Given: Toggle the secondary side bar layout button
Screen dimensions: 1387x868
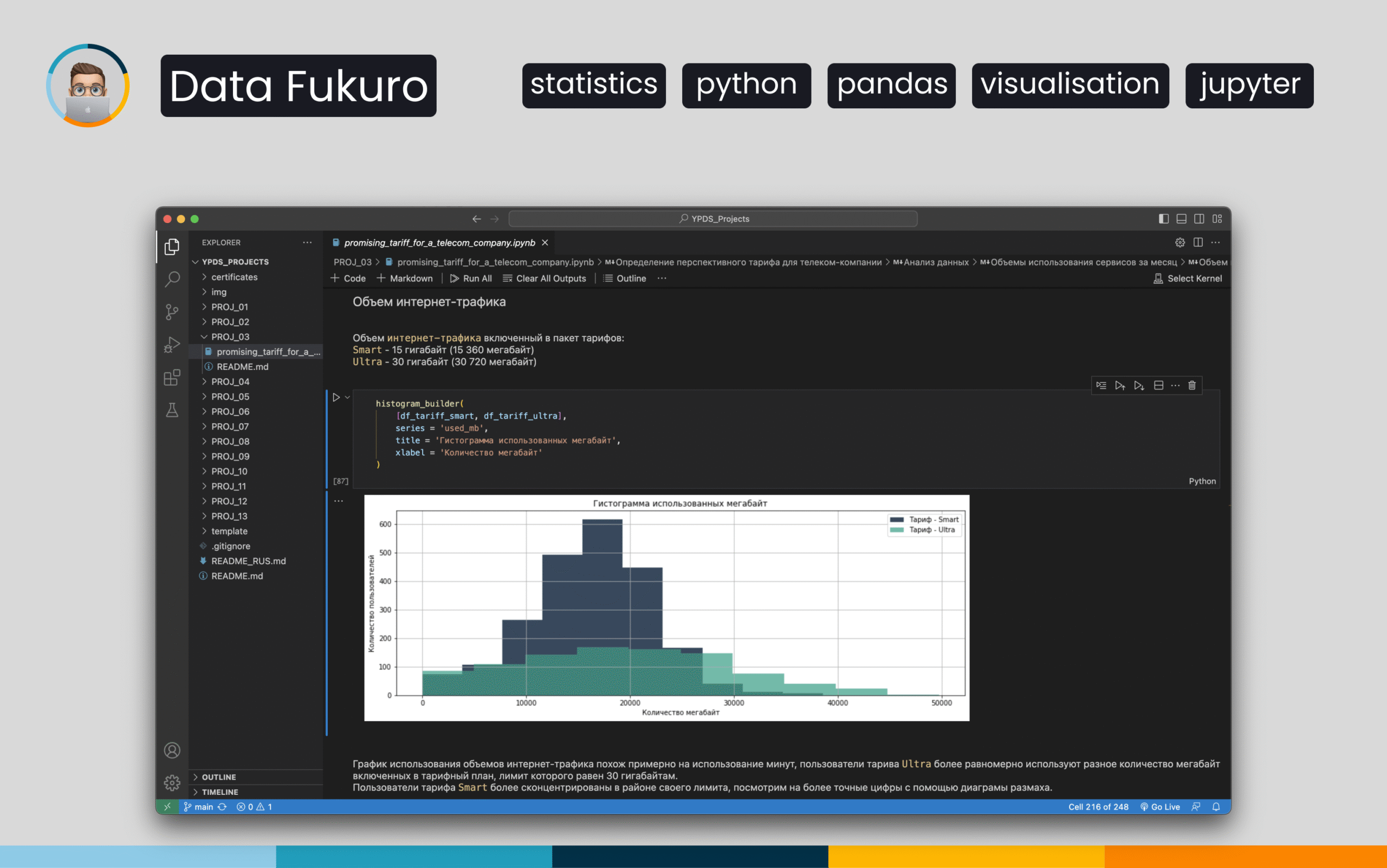Looking at the screenshot, I should click(x=1198, y=219).
